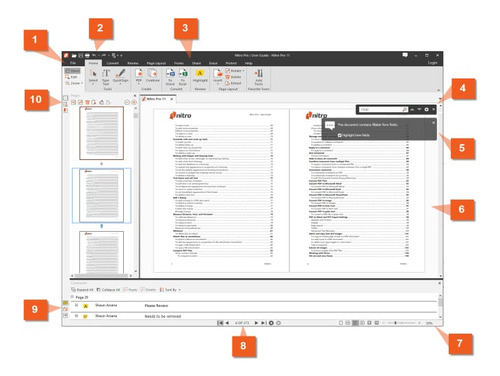Open the customize quick access toolbar arrow
The width and height of the screenshot is (500, 376).
121,56
